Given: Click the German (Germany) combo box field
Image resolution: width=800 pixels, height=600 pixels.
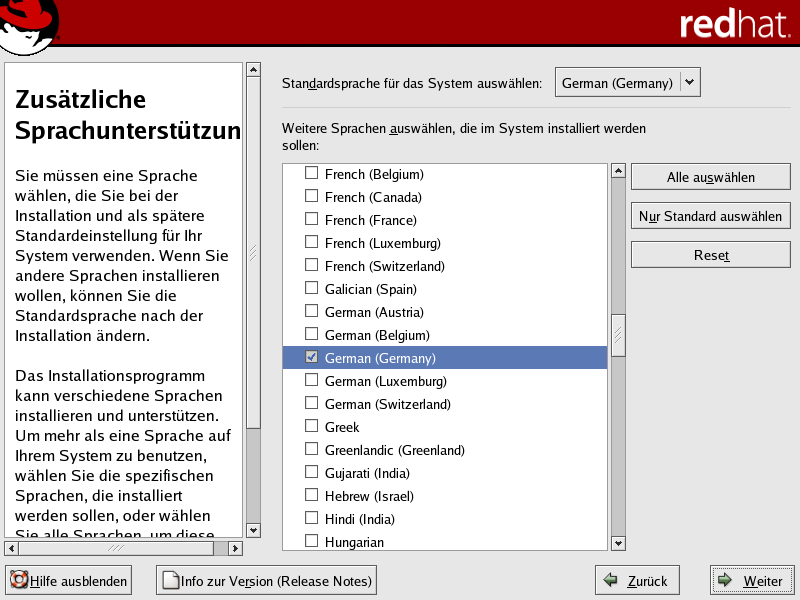Looking at the screenshot, I should 616,83.
